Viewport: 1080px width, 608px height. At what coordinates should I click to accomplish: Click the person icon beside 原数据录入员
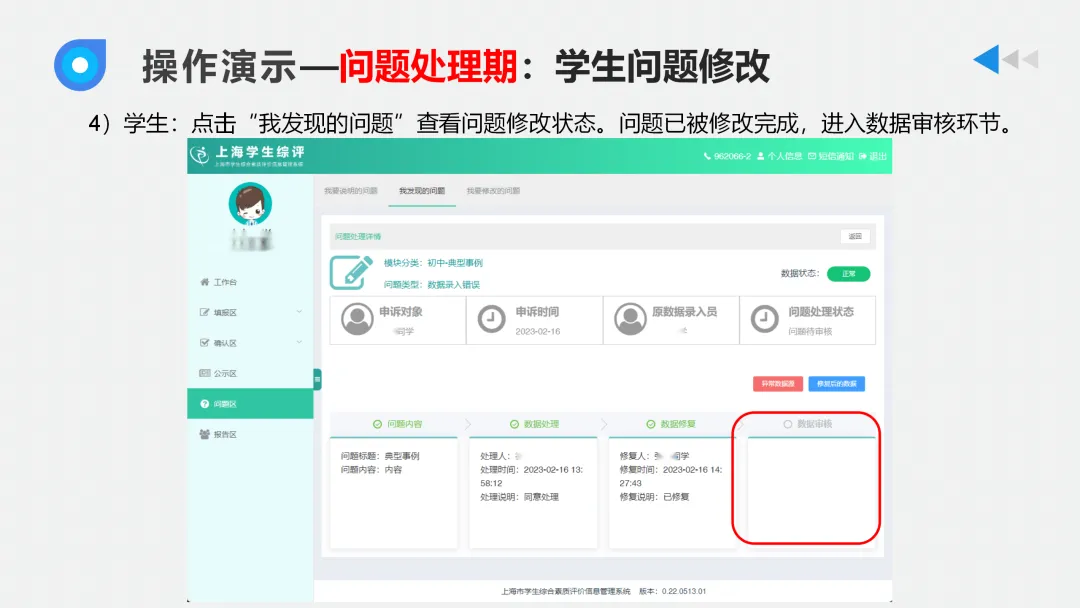point(628,319)
